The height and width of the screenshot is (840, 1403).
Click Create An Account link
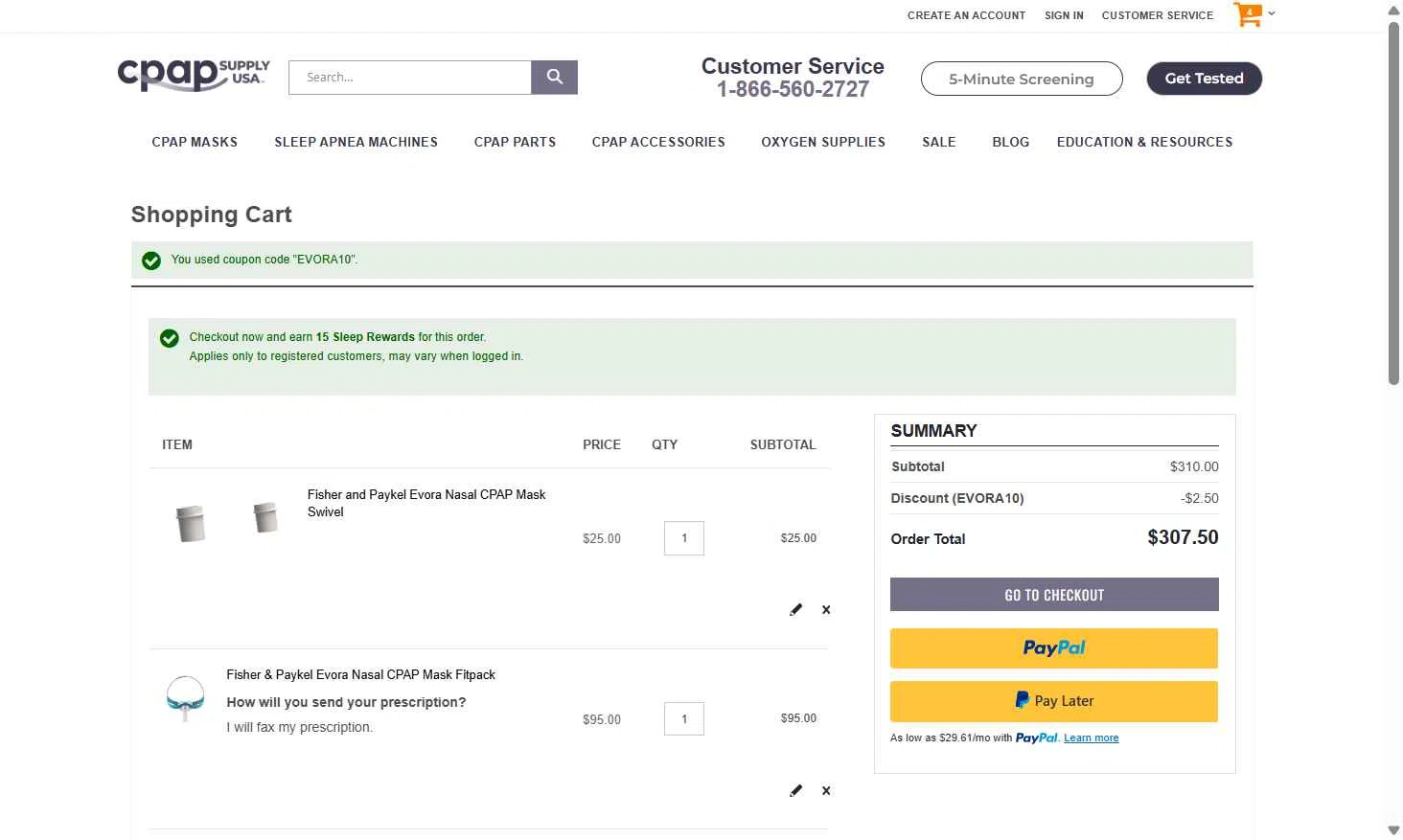point(966,15)
